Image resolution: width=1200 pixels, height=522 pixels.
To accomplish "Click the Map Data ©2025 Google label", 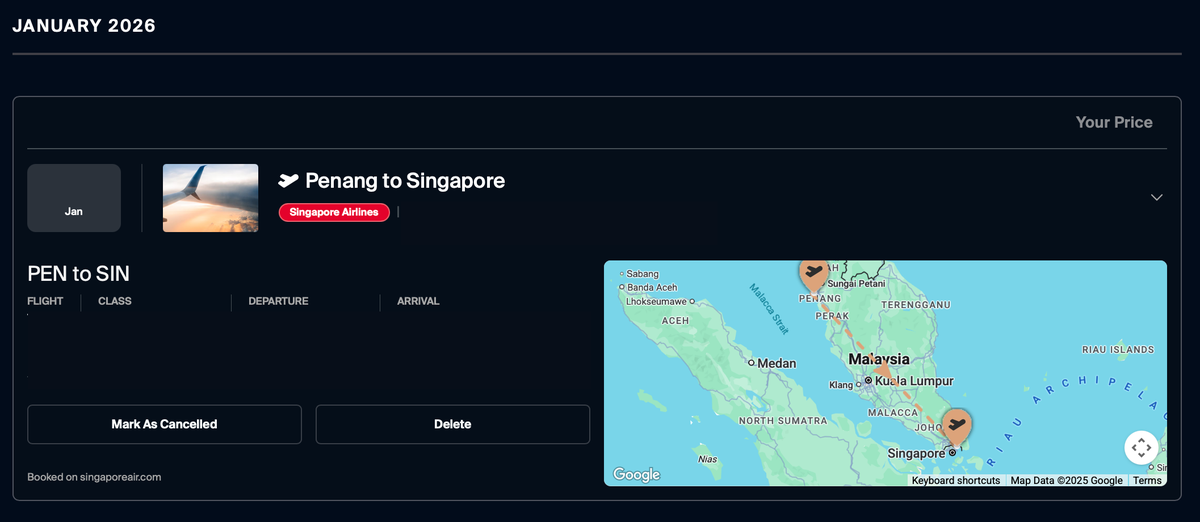I will pyautogui.click(x=1066, y=481).
